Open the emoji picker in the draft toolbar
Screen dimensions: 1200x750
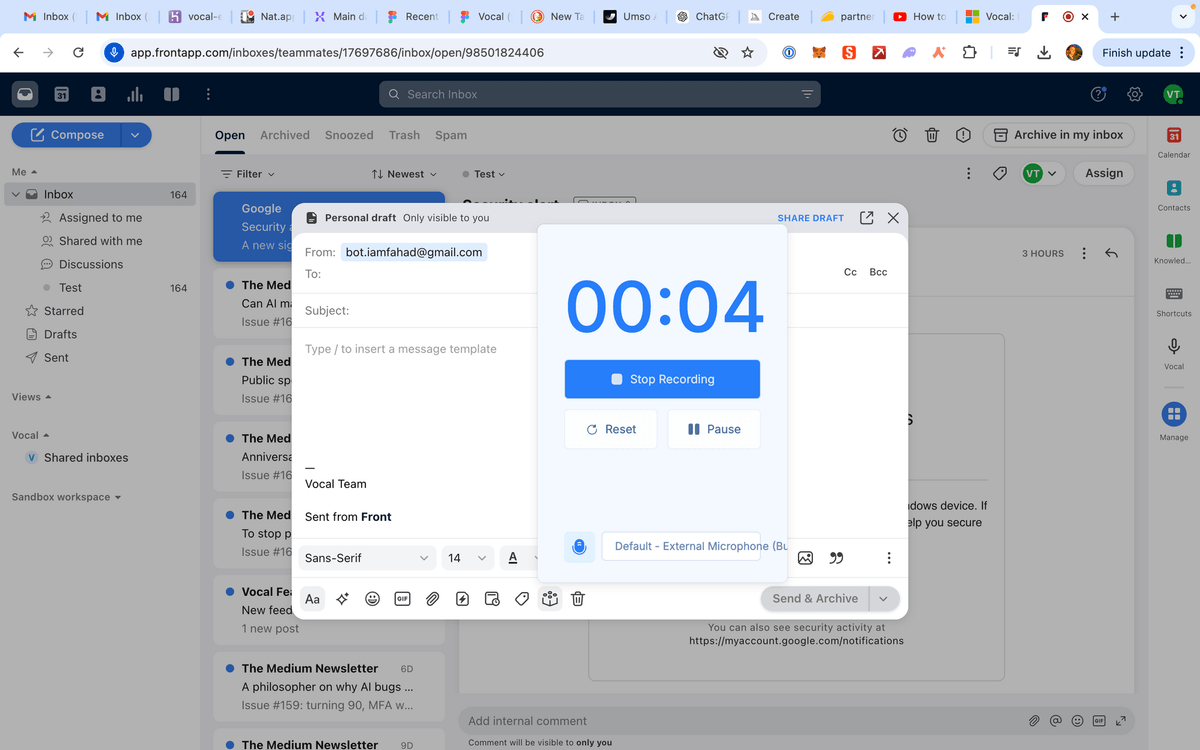[x=372, y=599]
